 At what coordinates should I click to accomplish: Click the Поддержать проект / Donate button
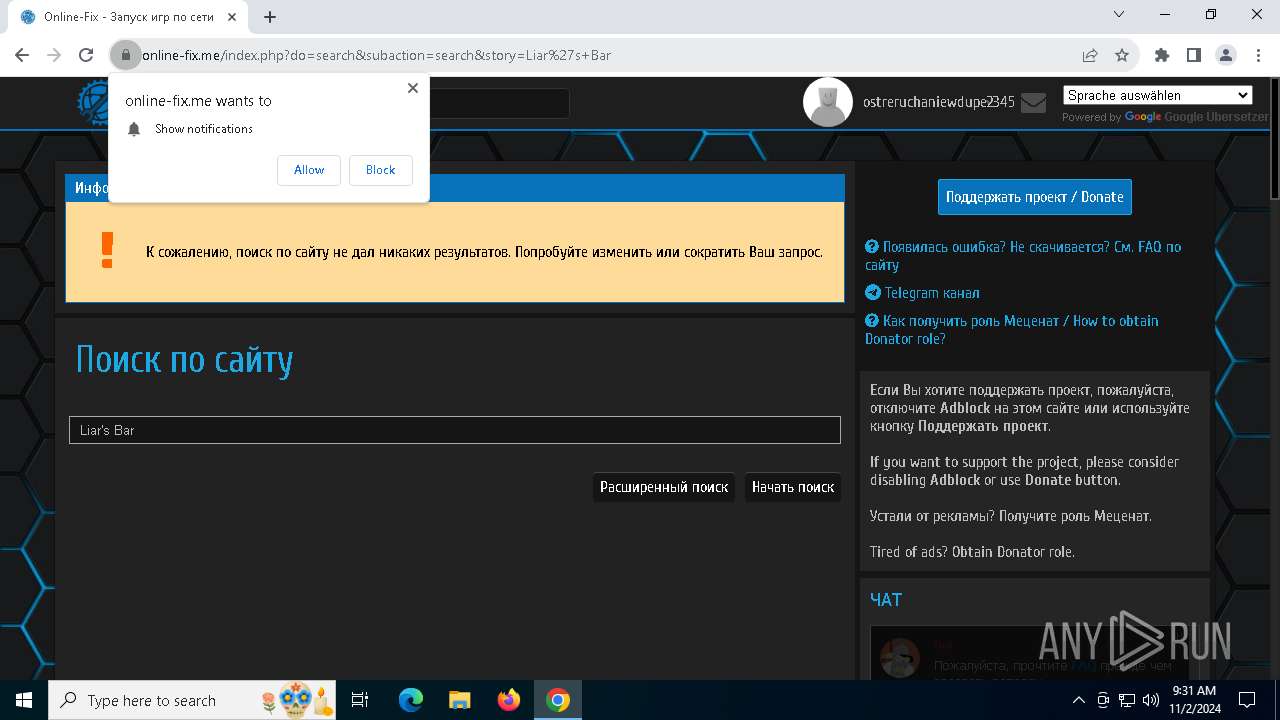[1035, 197]
